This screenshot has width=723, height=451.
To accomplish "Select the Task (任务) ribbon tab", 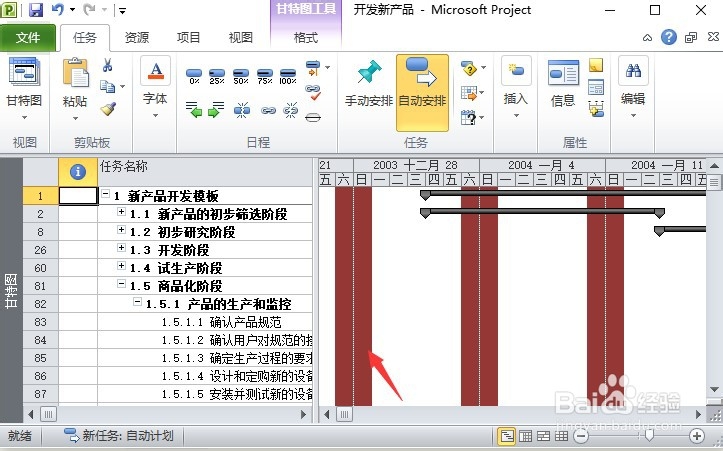I will [x=85, y=38].
